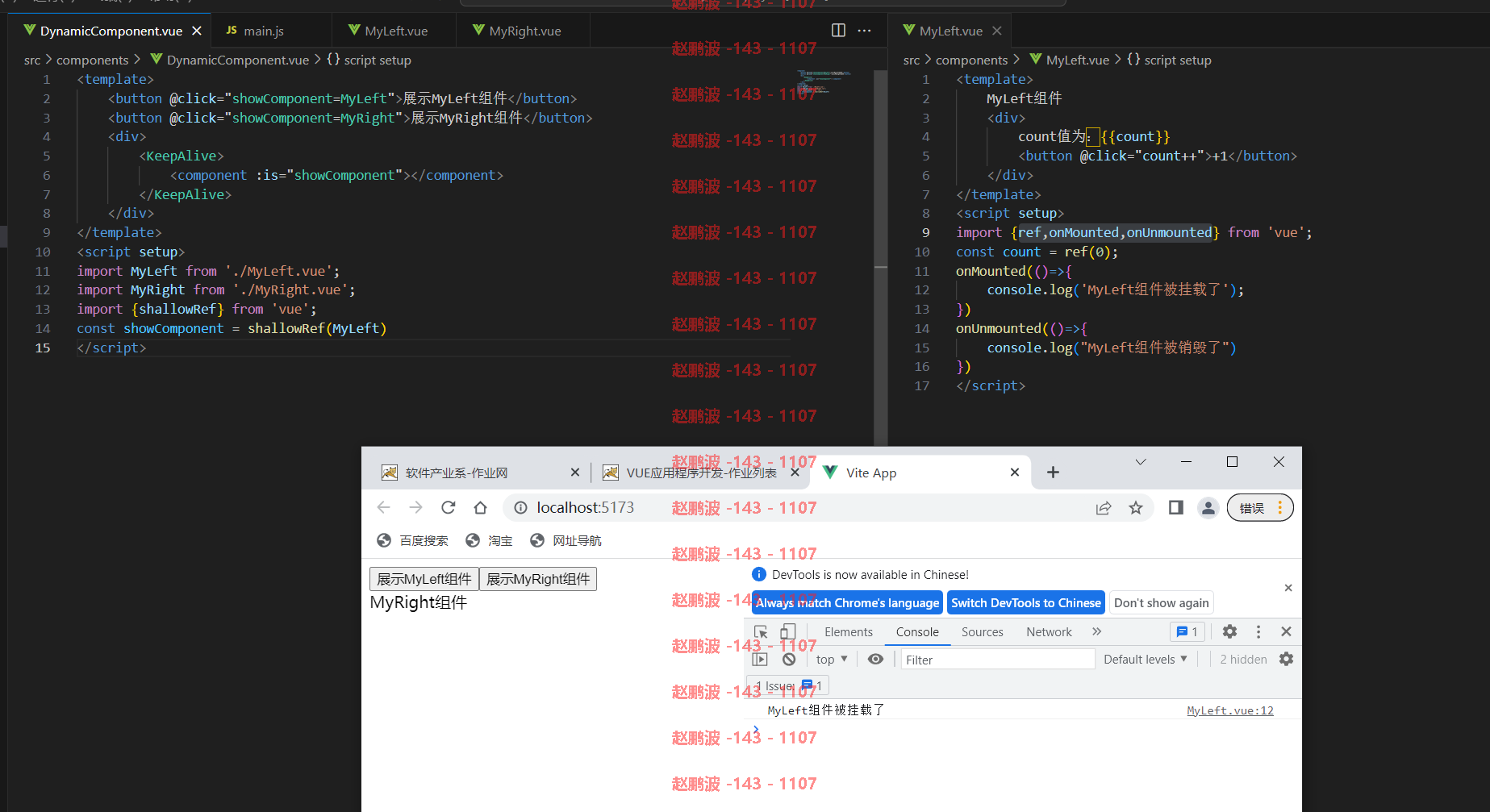Open the MyLeft.vue:12 source link
The height and width of the screenshot is (812, 1490).
tap(1230, 710)
